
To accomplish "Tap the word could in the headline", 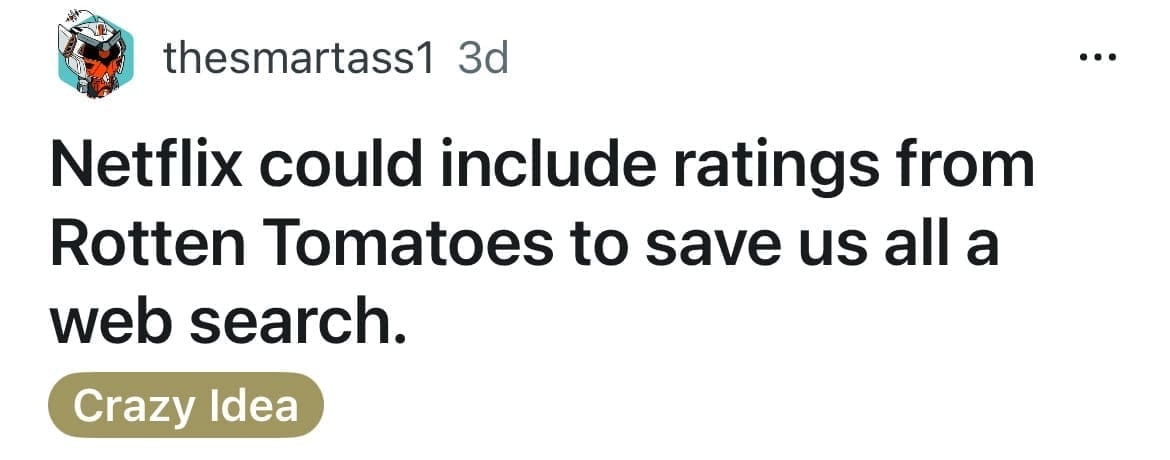I will [x=339, y=164].
